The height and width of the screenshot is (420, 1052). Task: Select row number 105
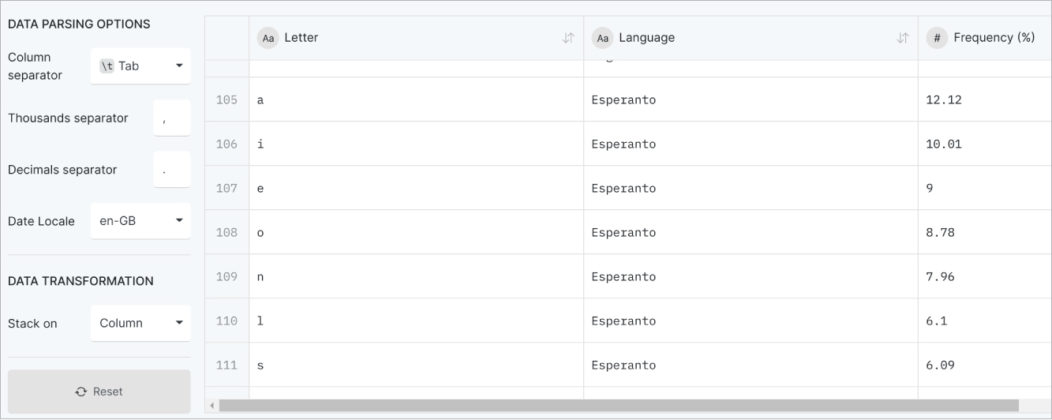[x=227, y=100]
